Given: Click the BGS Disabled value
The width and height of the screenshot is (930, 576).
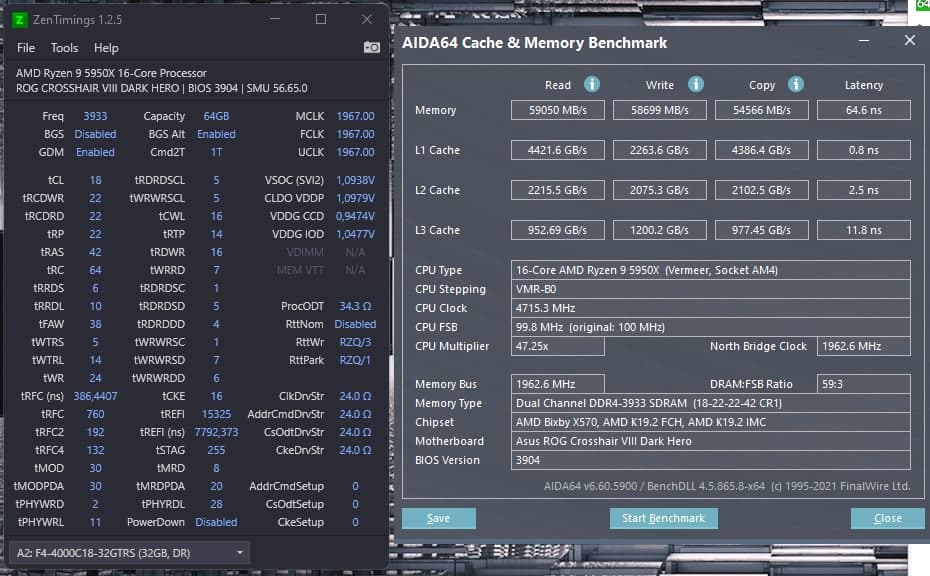Looking at the screenshot, I should pyautogui.click(x=95, y=134).
